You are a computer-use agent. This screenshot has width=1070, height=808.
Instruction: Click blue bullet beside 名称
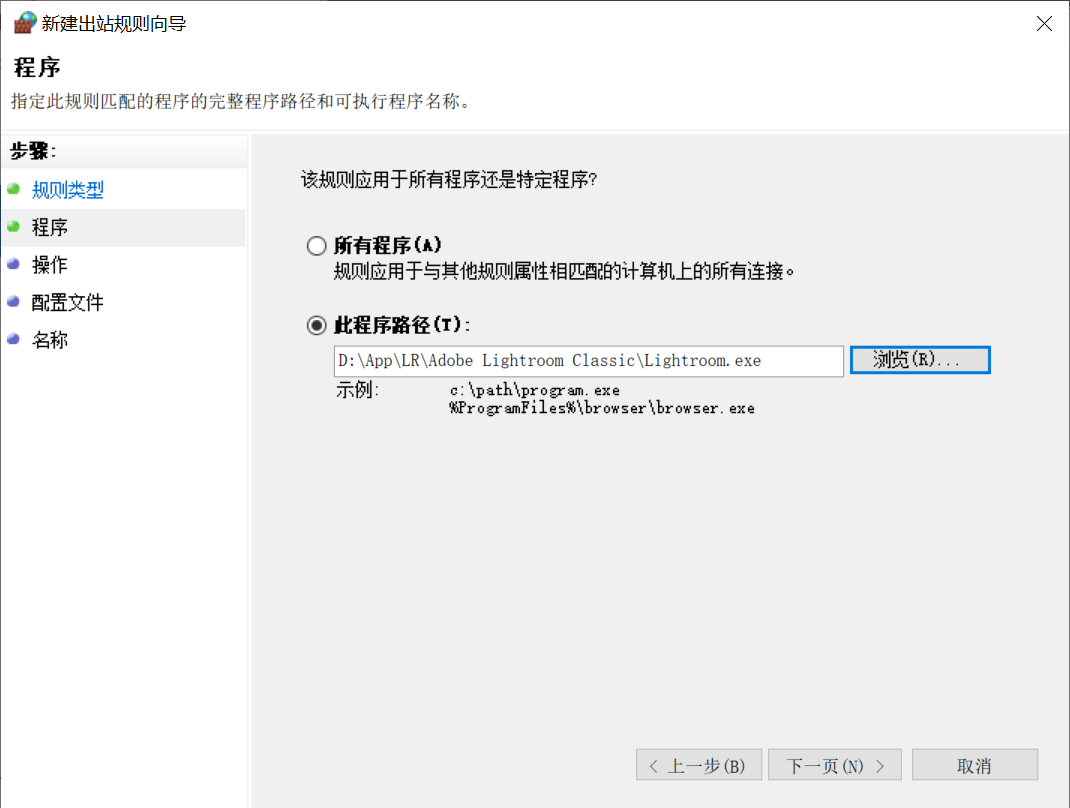pyautogui.click(x=14, y=339)
